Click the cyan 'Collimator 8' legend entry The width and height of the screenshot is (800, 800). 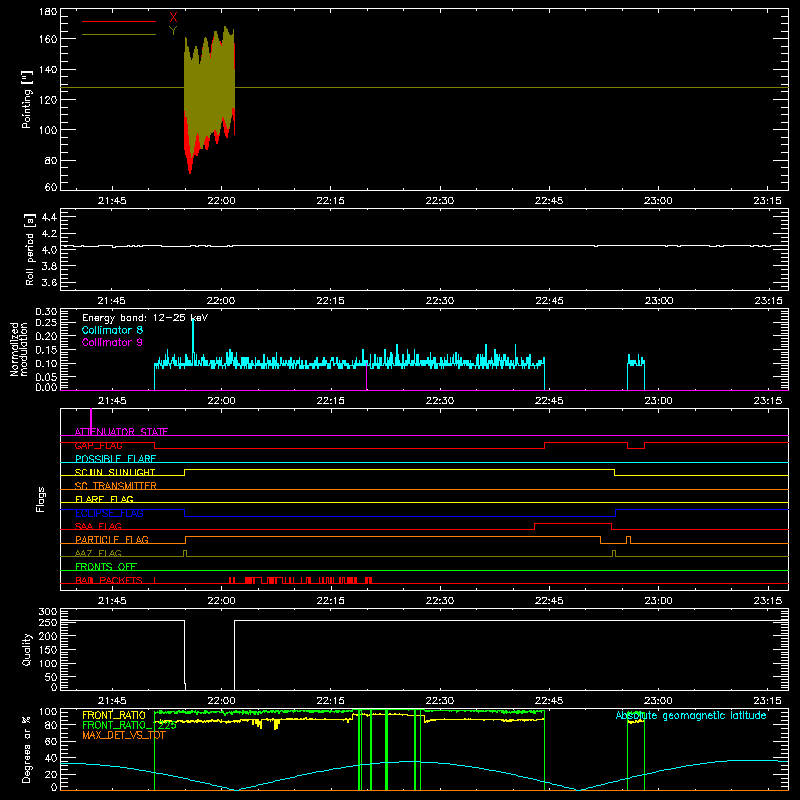112,330
